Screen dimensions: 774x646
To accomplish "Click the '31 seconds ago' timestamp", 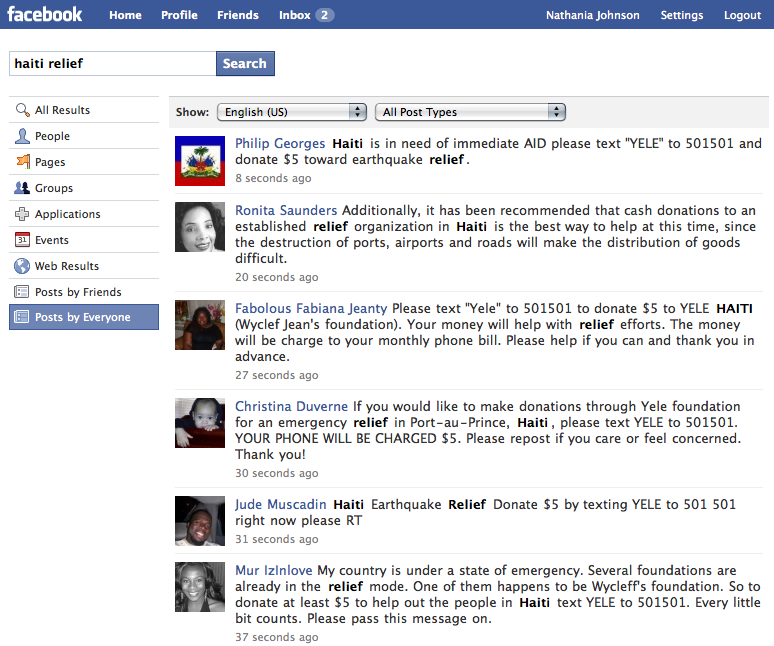I will (276, 539).
